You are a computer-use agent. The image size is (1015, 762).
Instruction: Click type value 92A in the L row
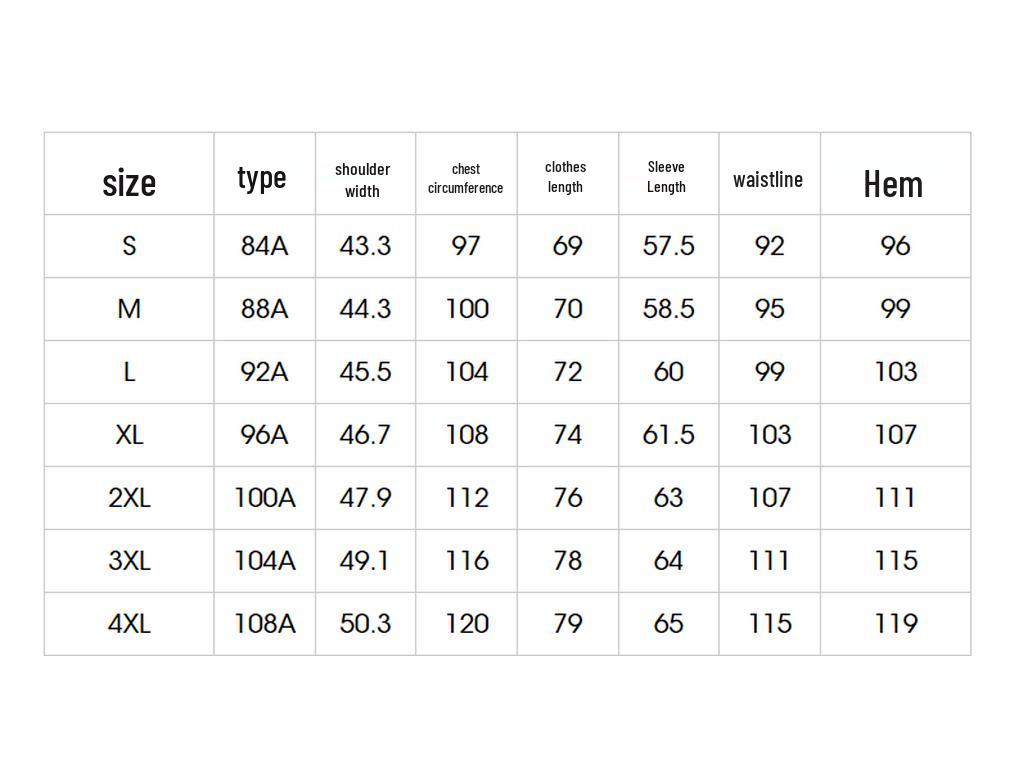pos(264,372)
